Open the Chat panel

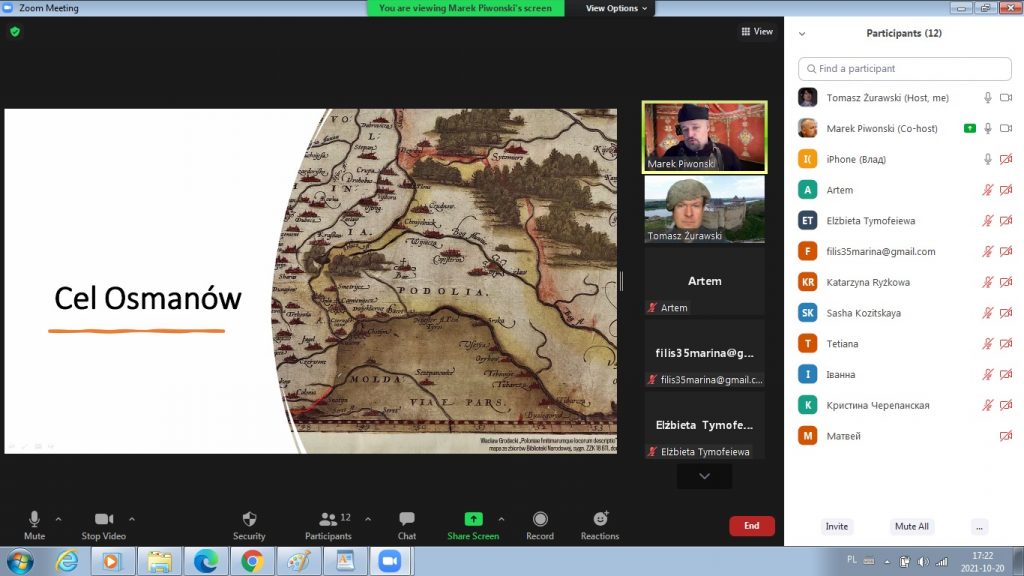407,520
